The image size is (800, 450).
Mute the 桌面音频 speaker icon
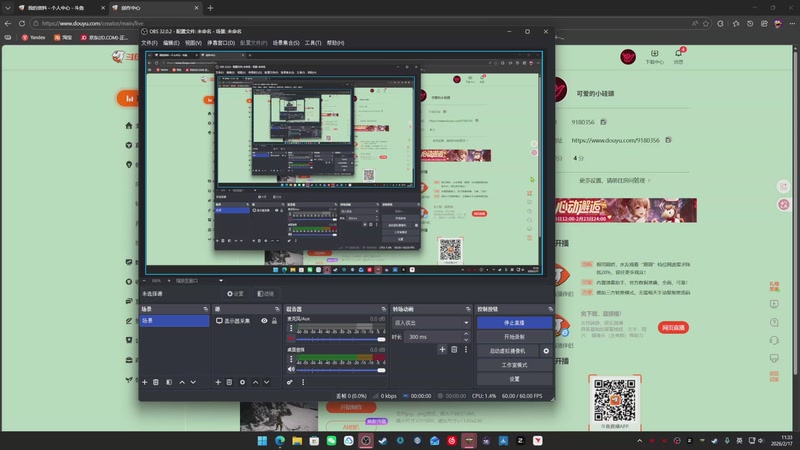(x=291, y=369)
